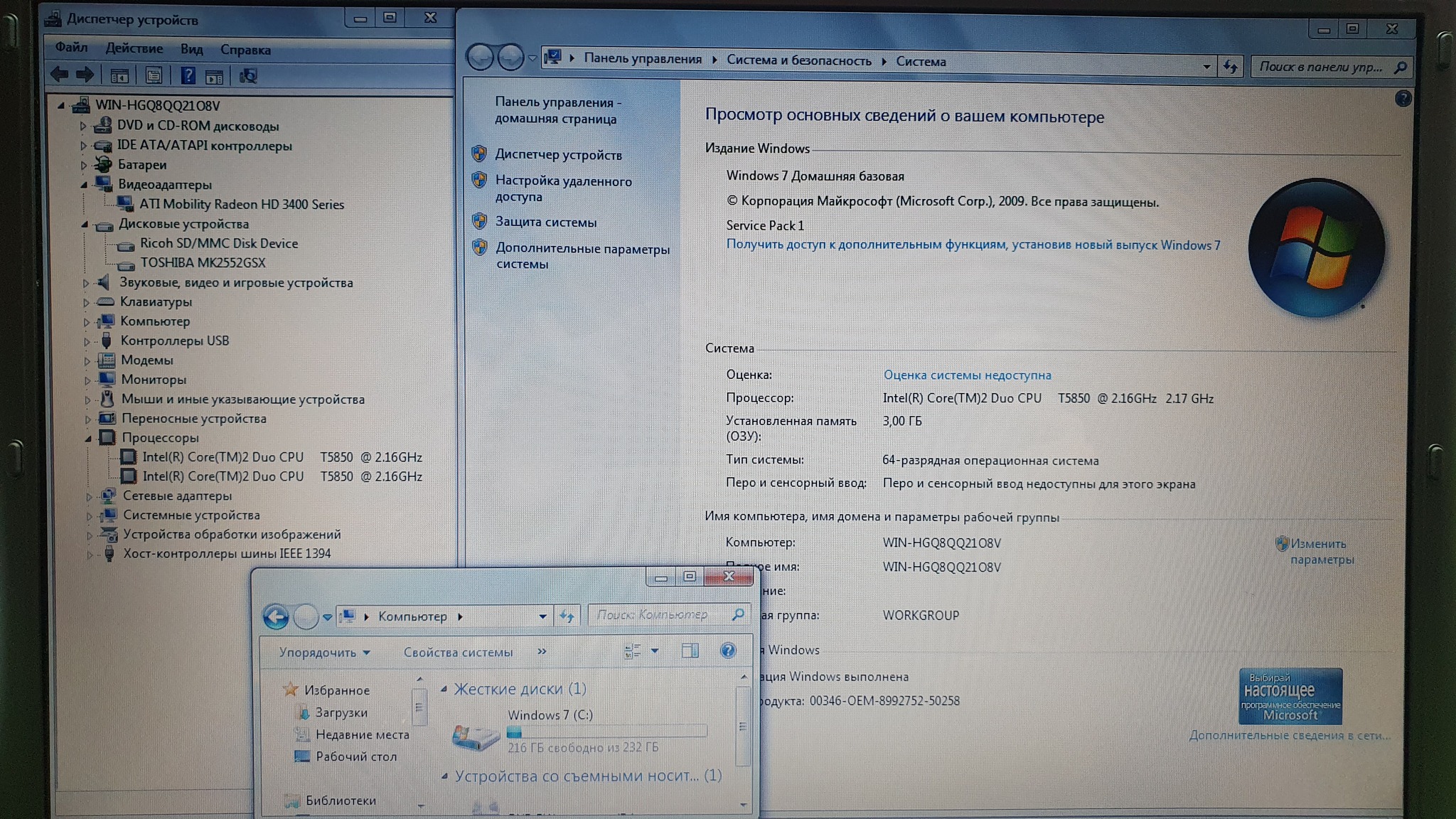Image resolution: width=1456 pixels, height=819 pixels.
Task: Click the Windows 7 (C:) drive icon
Action: (x=475, y=737)
